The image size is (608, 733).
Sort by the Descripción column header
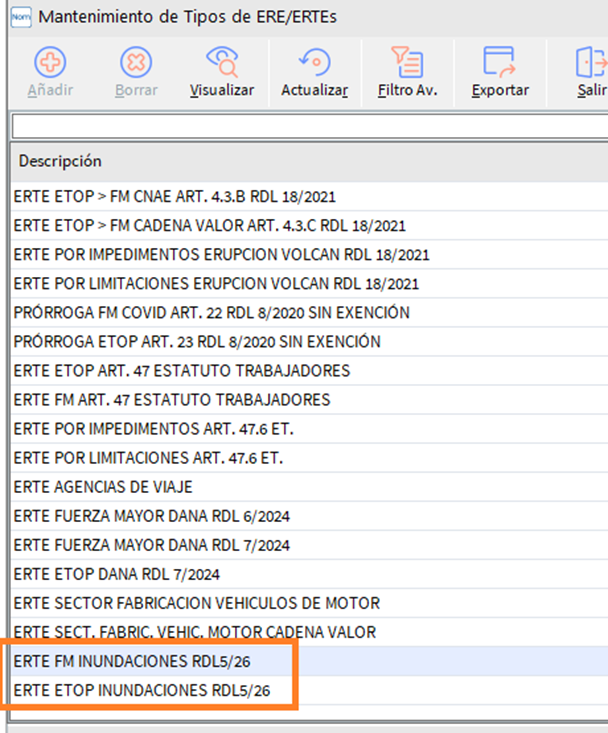[60, 161]
